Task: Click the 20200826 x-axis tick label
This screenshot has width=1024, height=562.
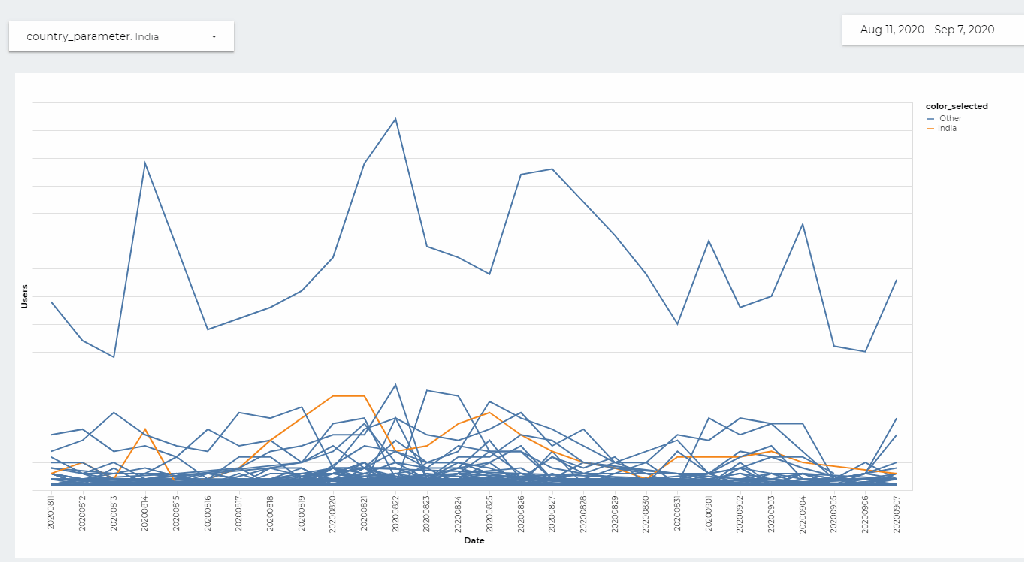Action: (x=521, y=512)
